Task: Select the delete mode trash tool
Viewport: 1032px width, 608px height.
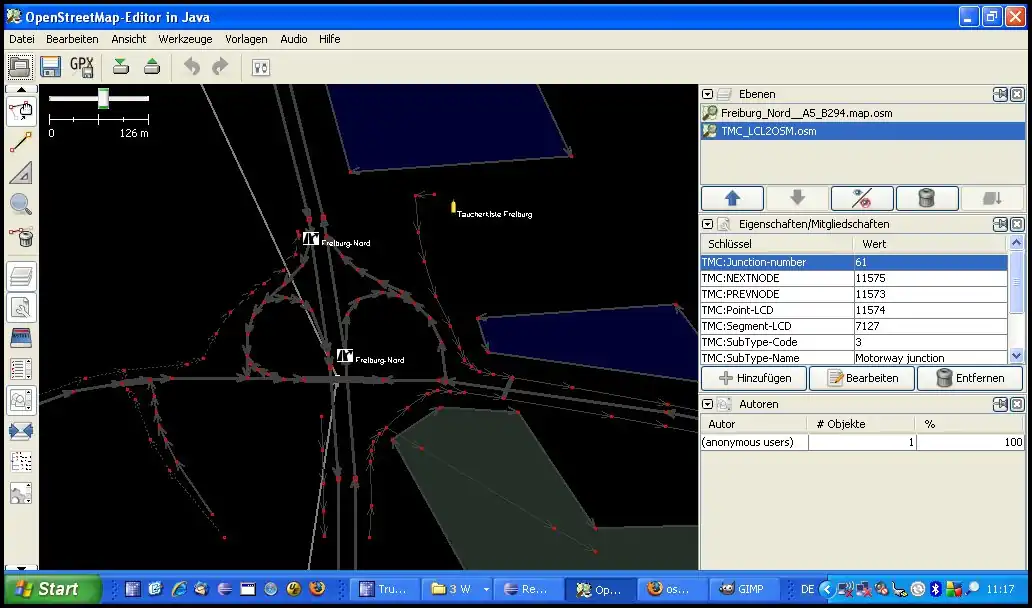Action: coord(21,237)
